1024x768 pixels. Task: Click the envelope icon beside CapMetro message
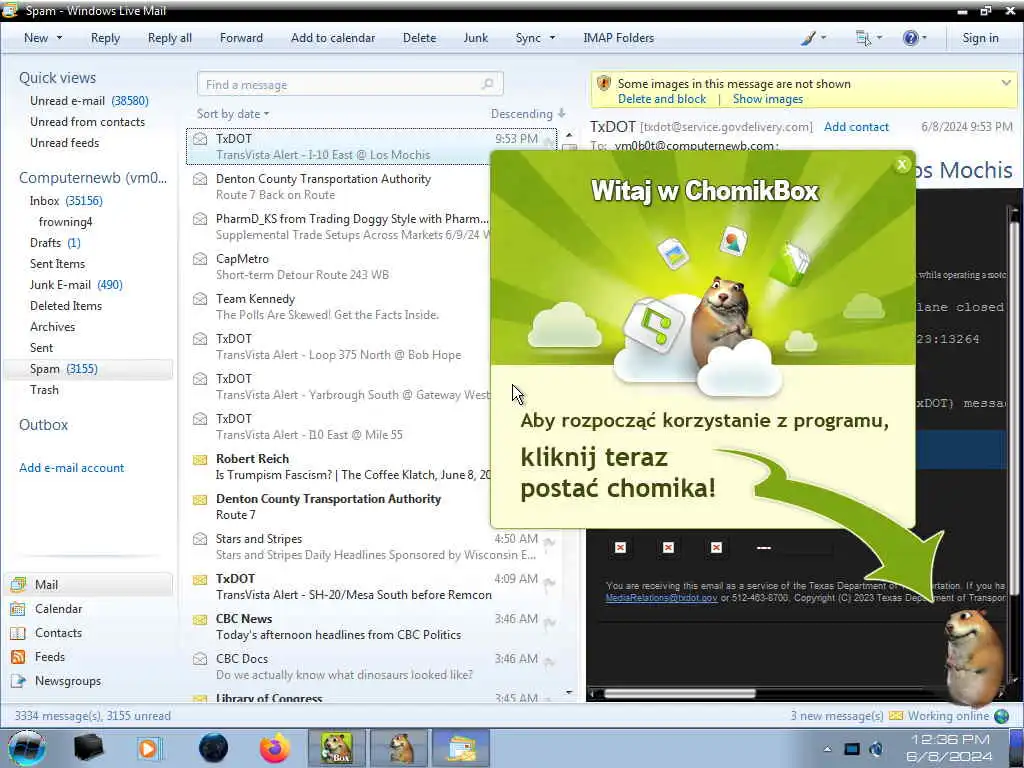point(200,259)
